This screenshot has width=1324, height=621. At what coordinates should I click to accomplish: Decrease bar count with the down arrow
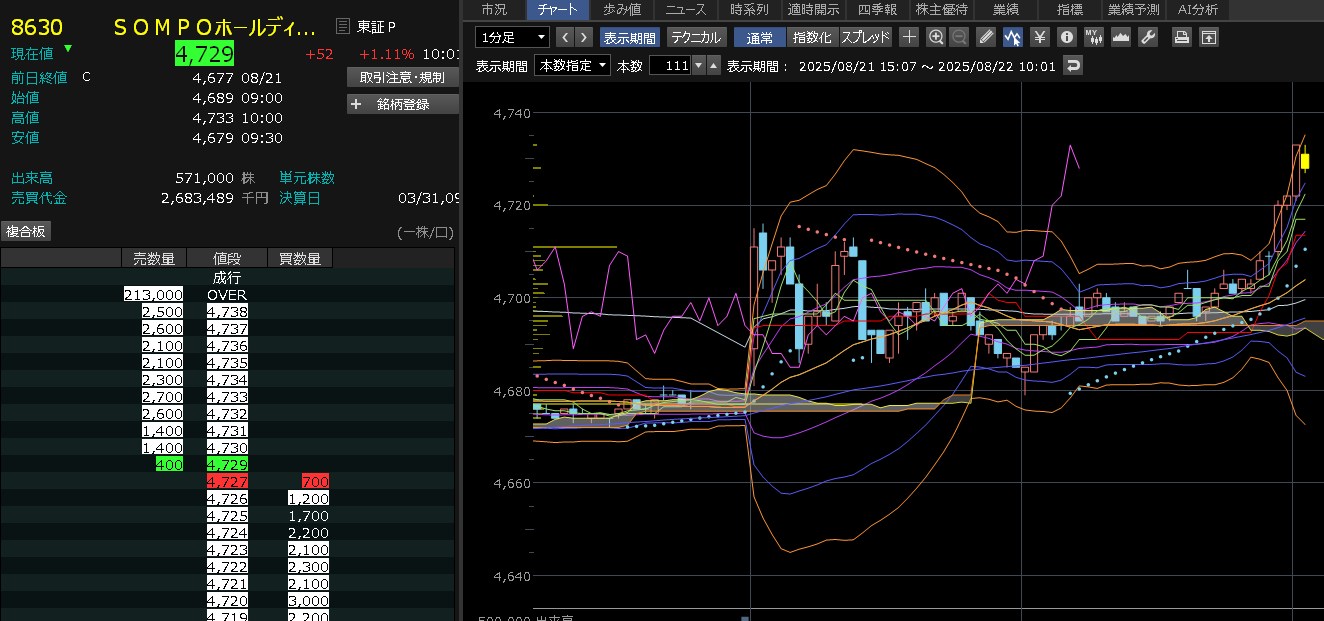[713, 66]
